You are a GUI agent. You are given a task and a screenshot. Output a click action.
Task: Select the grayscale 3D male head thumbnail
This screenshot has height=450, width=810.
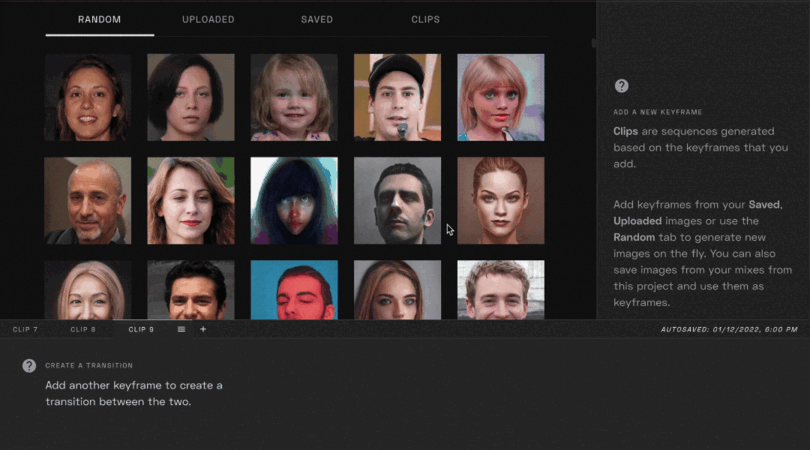397,200
